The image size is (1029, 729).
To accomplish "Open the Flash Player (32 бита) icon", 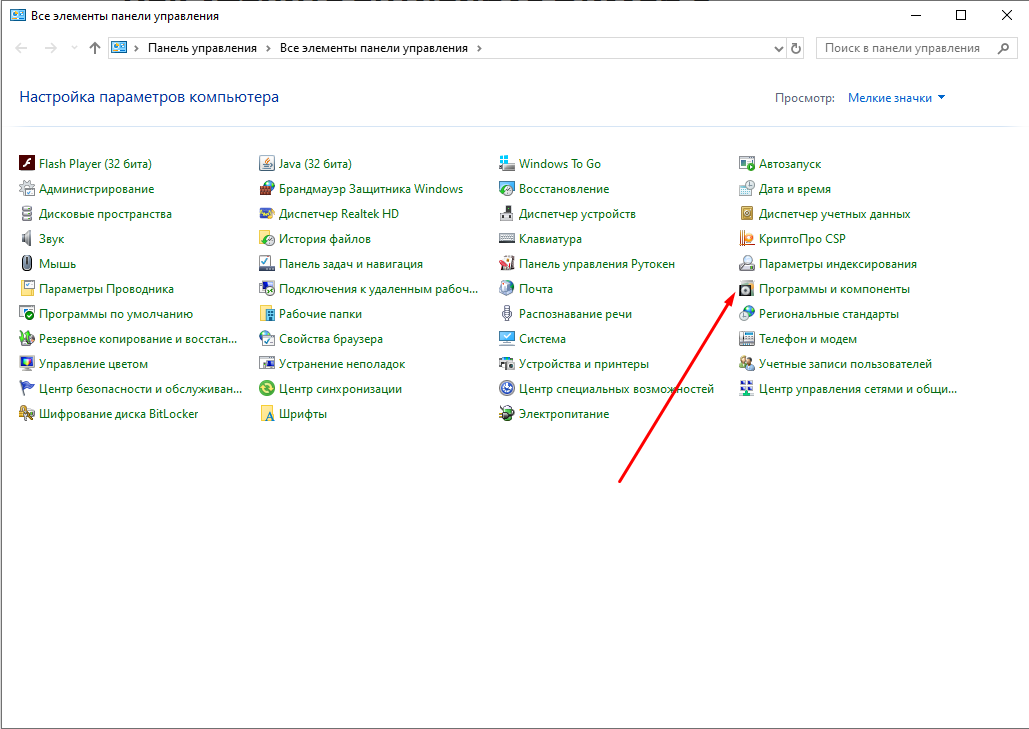I will click(27, 163).
